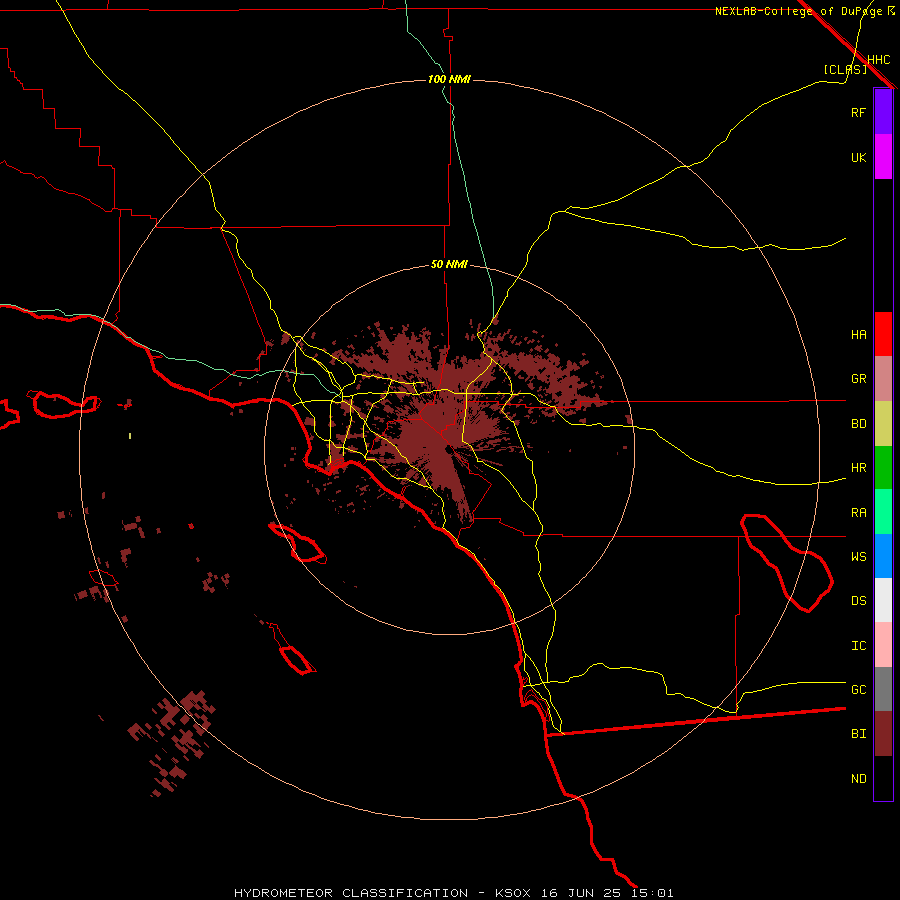Click the HR green legend swatch
The height and width of the screenshot is (900, 900).
[x=883, y=468]
